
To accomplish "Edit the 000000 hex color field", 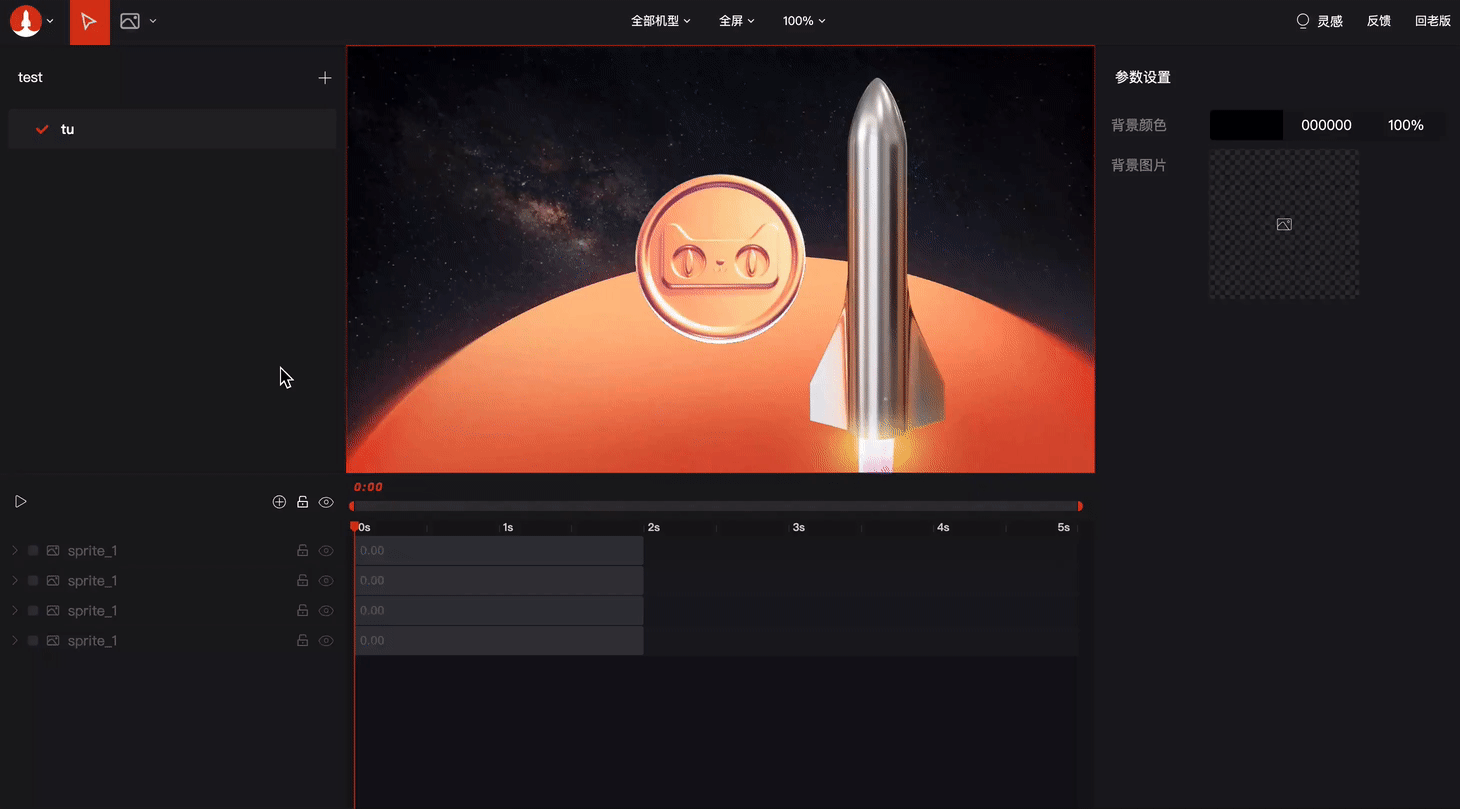I will tap(1326, 125).
